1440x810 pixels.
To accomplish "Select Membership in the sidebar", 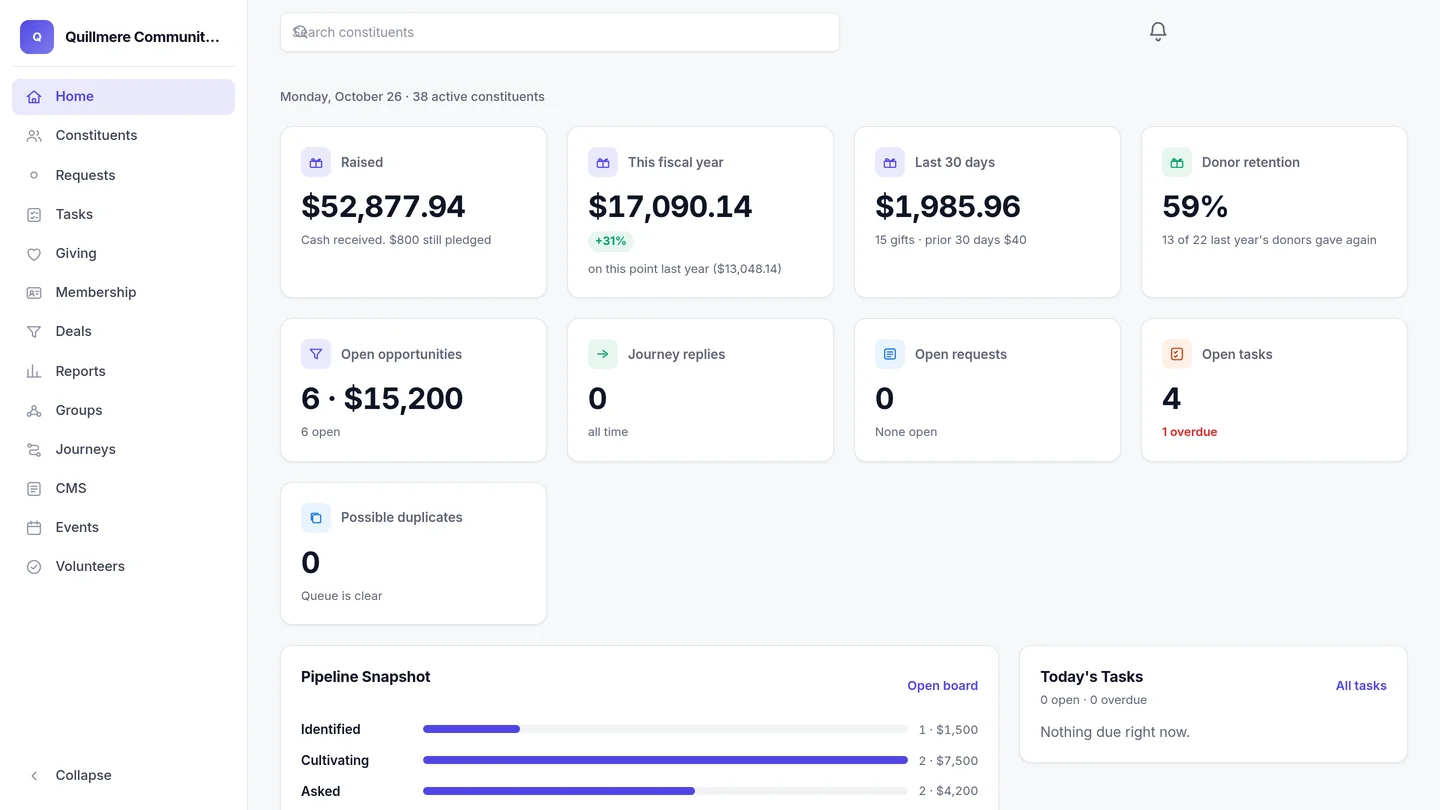I will (x=123, y=292).
